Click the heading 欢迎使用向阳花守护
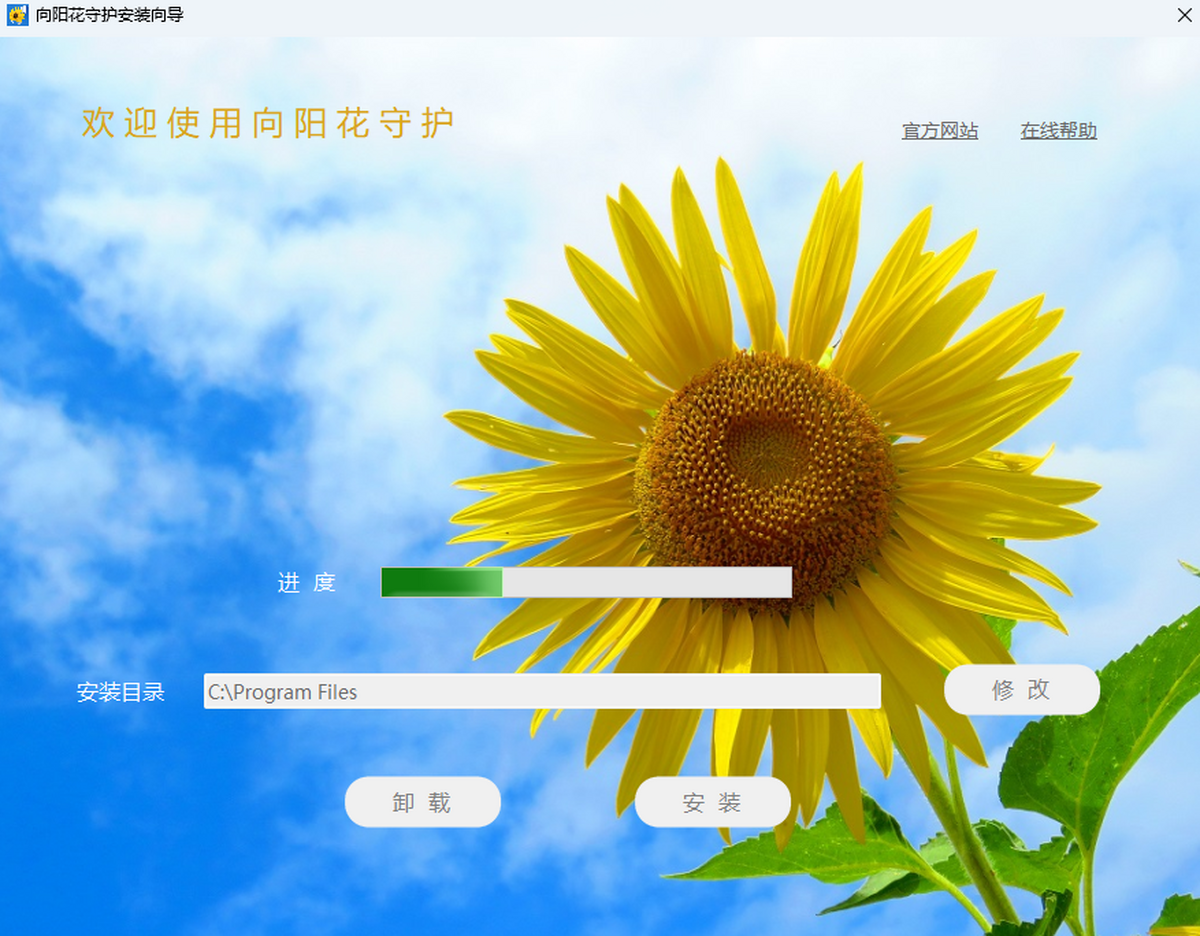The image size is (1200, 936). (x=268, y=123)
